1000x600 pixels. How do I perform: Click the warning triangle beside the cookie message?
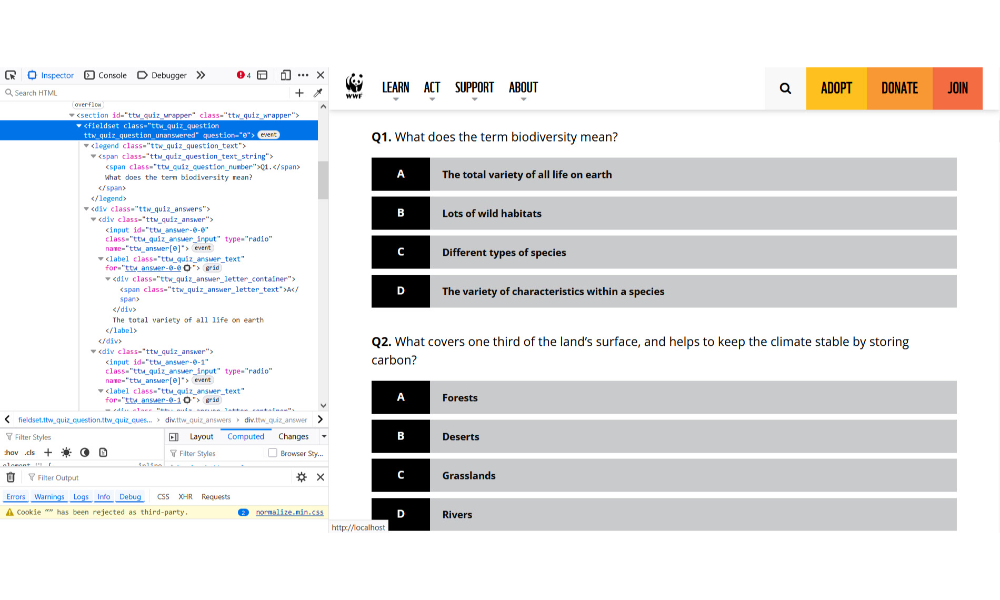tap(10, 513)
